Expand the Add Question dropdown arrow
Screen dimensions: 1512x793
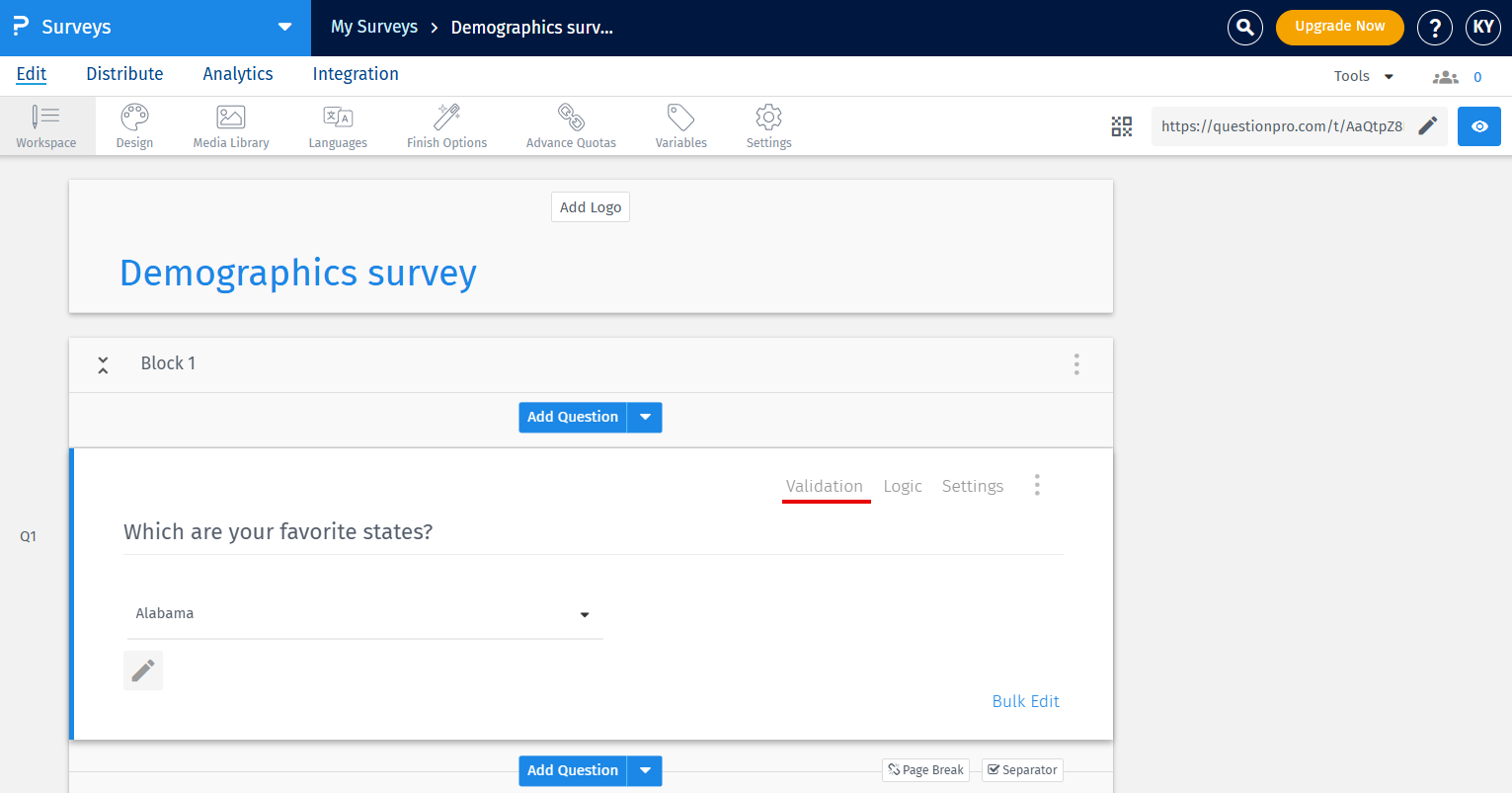point(645,417)
